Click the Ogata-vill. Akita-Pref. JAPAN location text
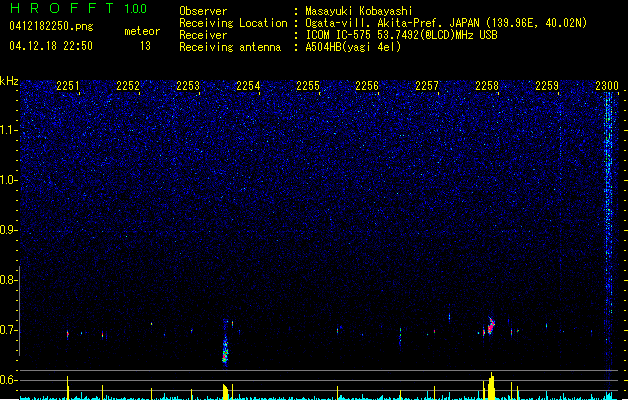The height and width of the screenshot is (400, 629). [x=446, y=23]
